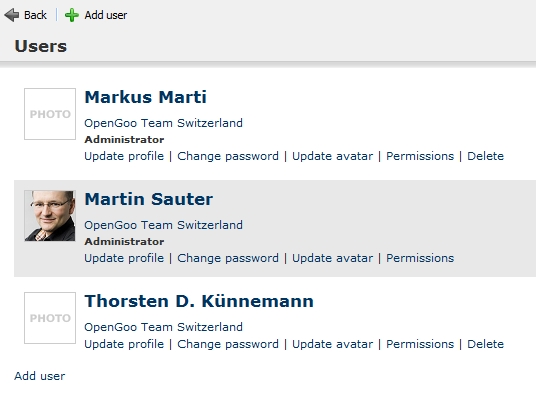
Task: Change password for Markus Marti
Action: 228,156
